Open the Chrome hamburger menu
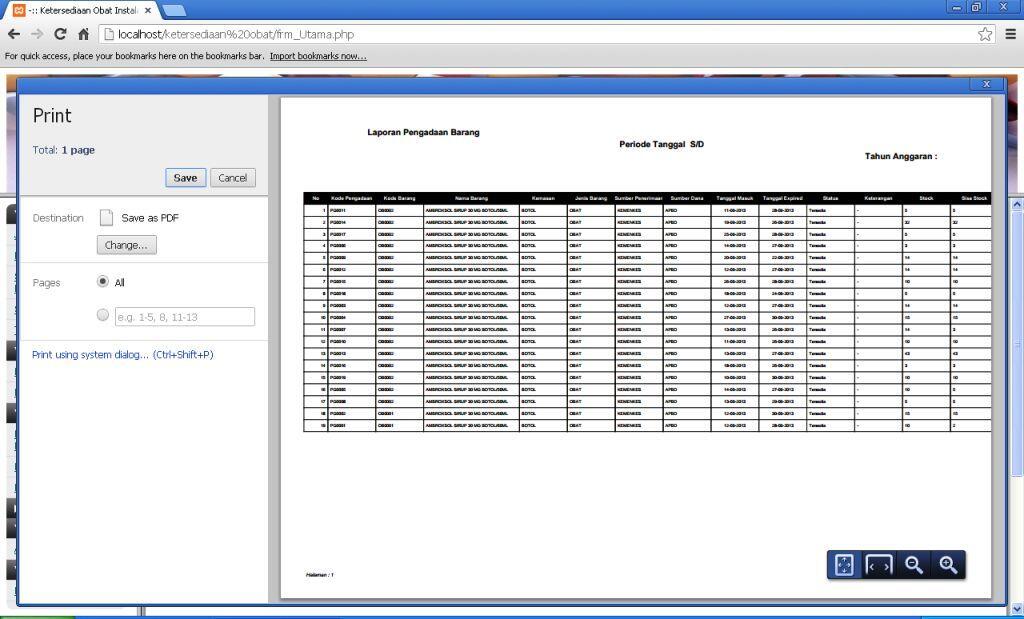 [1010, 34]
